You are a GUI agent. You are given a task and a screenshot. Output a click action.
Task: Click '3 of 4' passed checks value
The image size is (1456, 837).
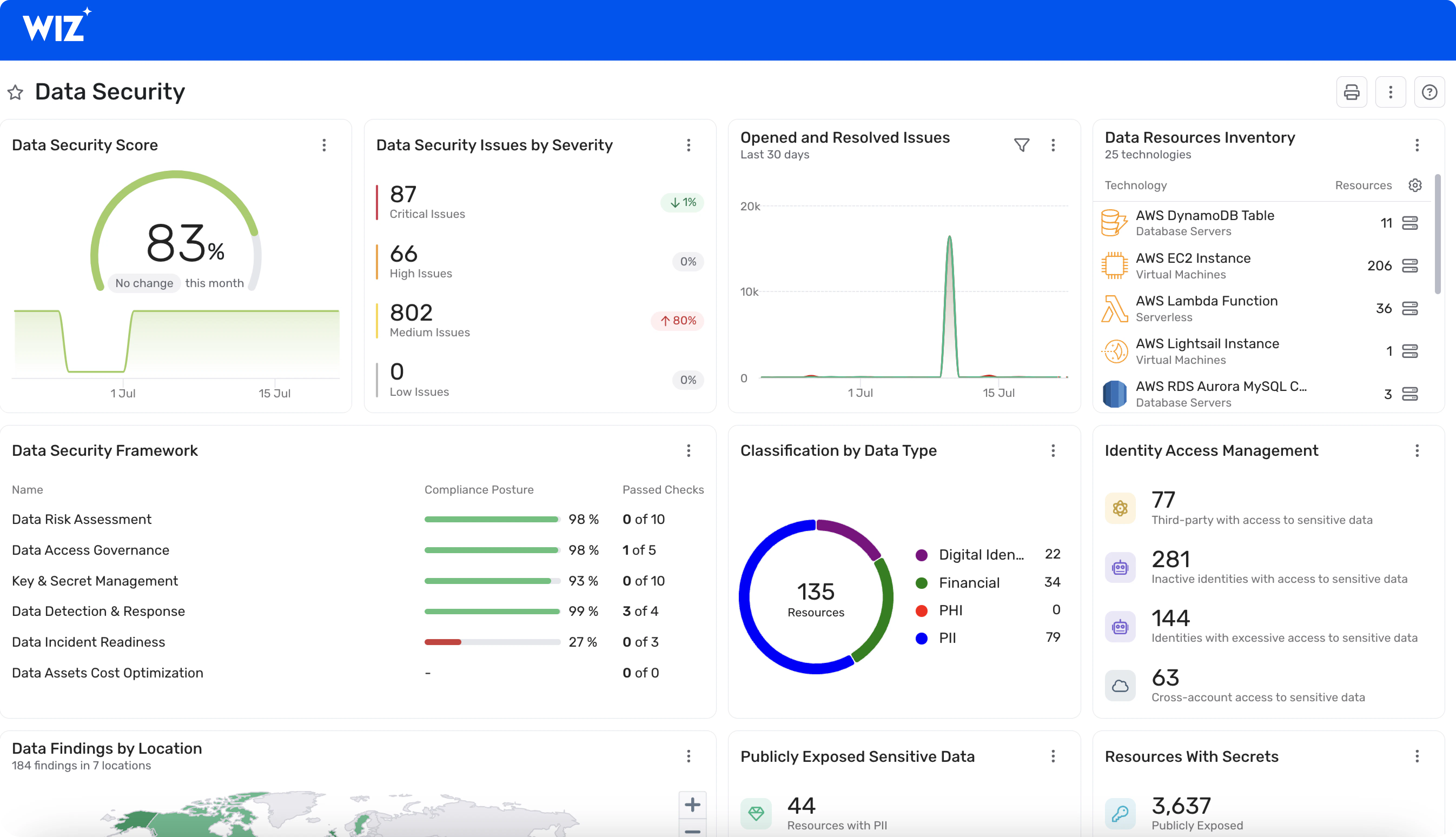click(640, 611)
